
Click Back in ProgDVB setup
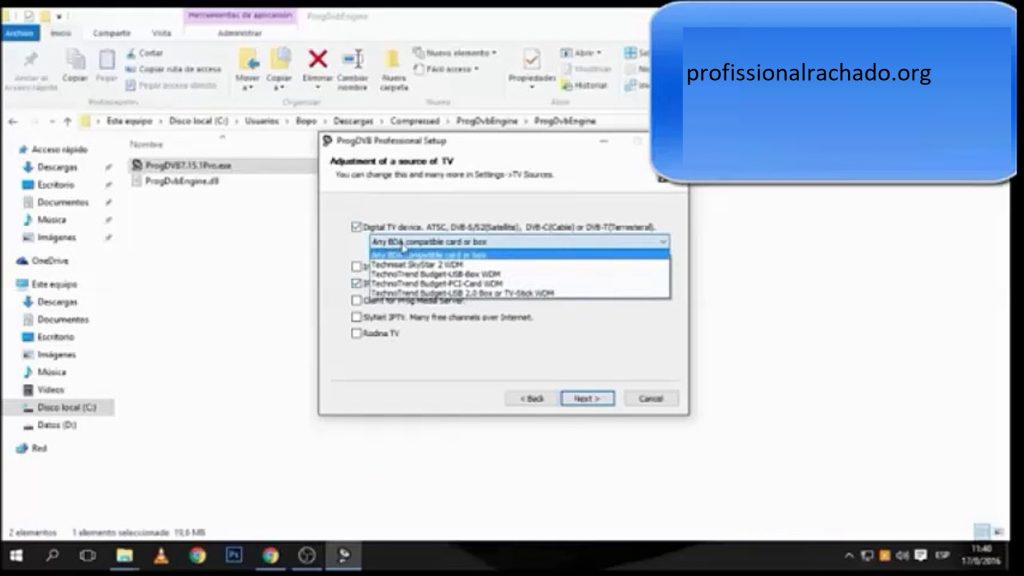coord(532,398)
